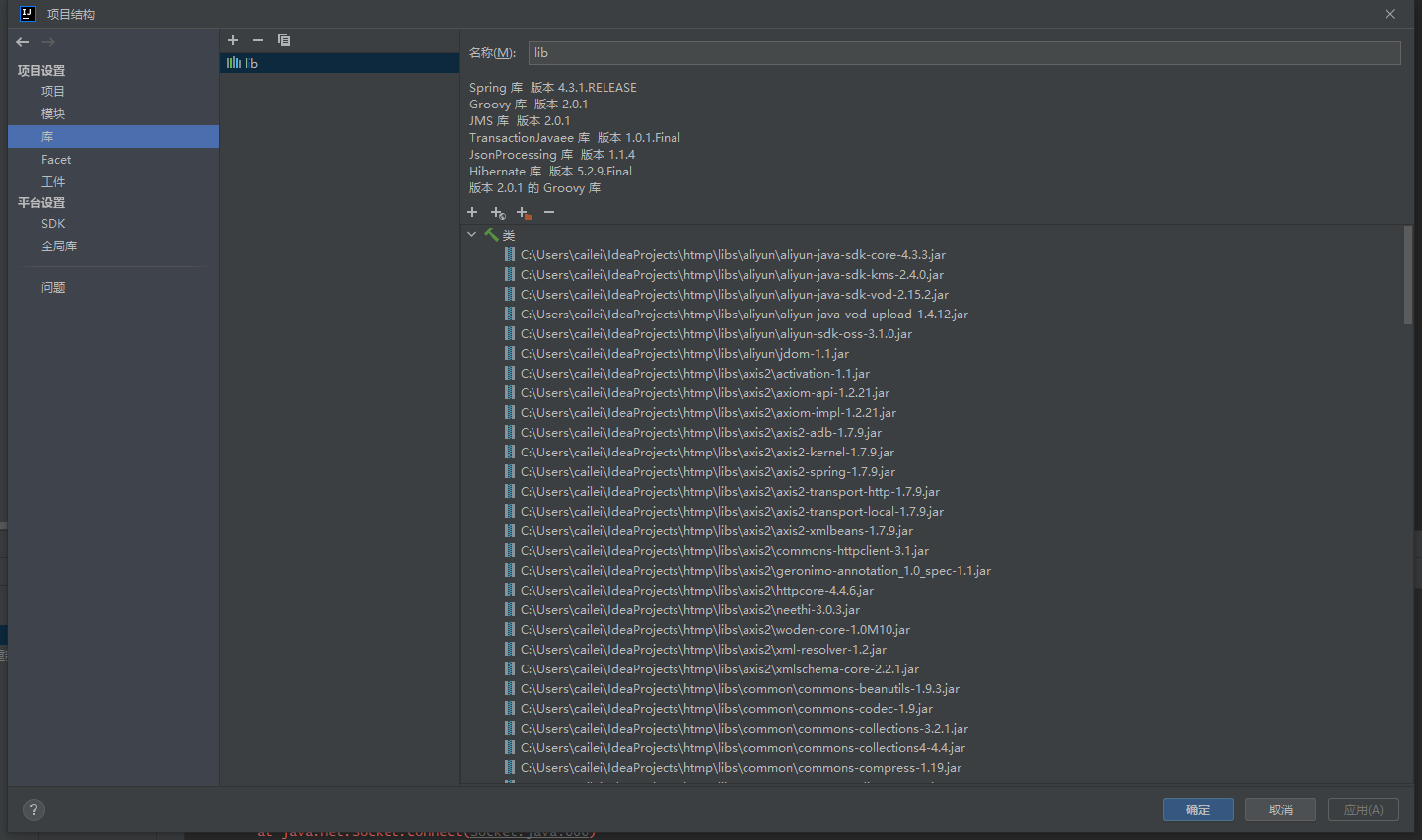This screenshot has height=840, width=1422.
Task: Select axis2-adb-1.7.9.jar entry
Action: tap(701, 432)
